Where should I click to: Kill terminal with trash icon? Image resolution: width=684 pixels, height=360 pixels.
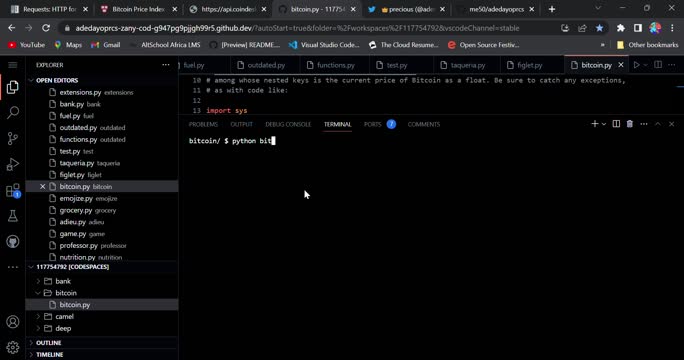629,124
